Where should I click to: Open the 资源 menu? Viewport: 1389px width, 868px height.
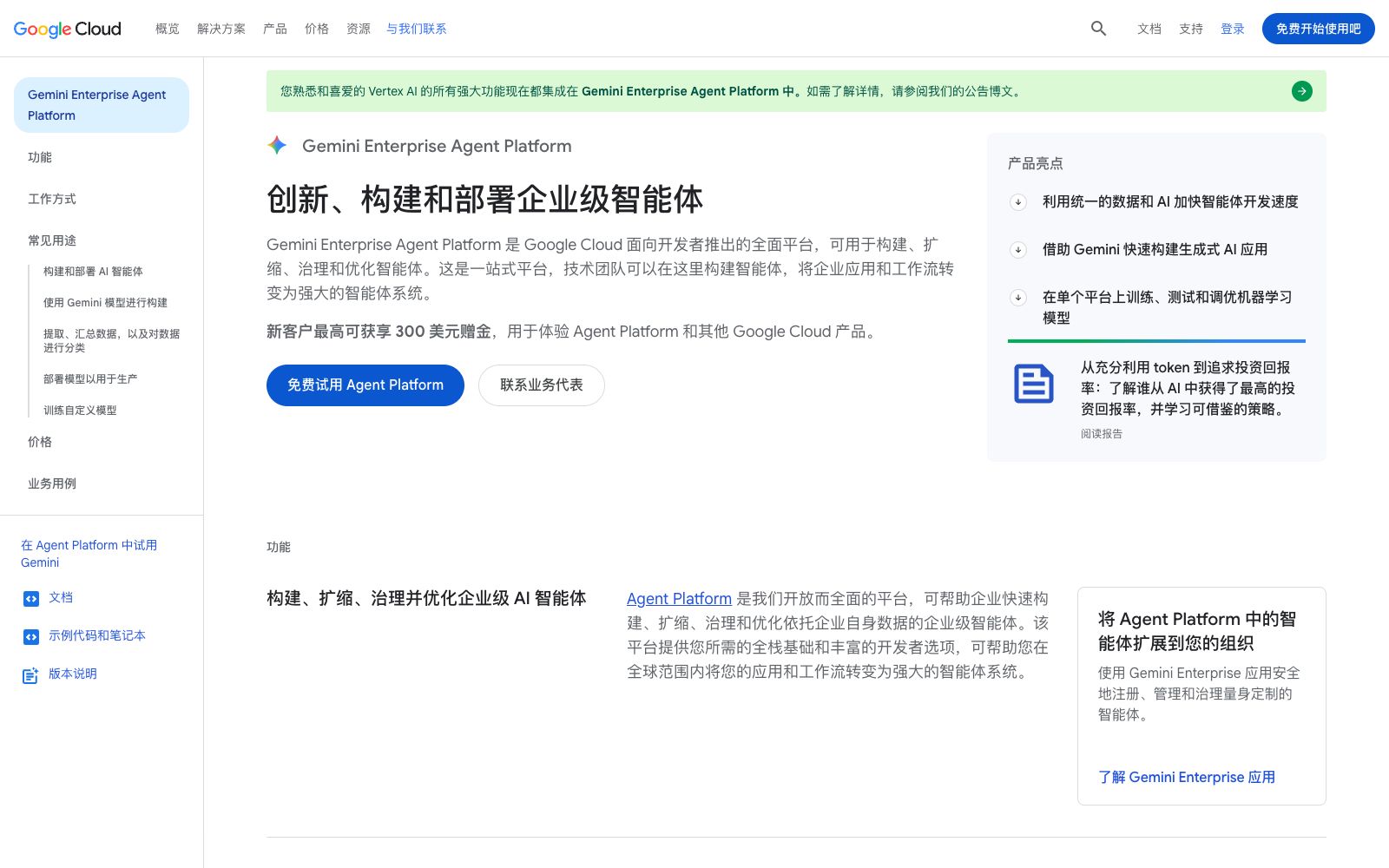tap(359, 29)
